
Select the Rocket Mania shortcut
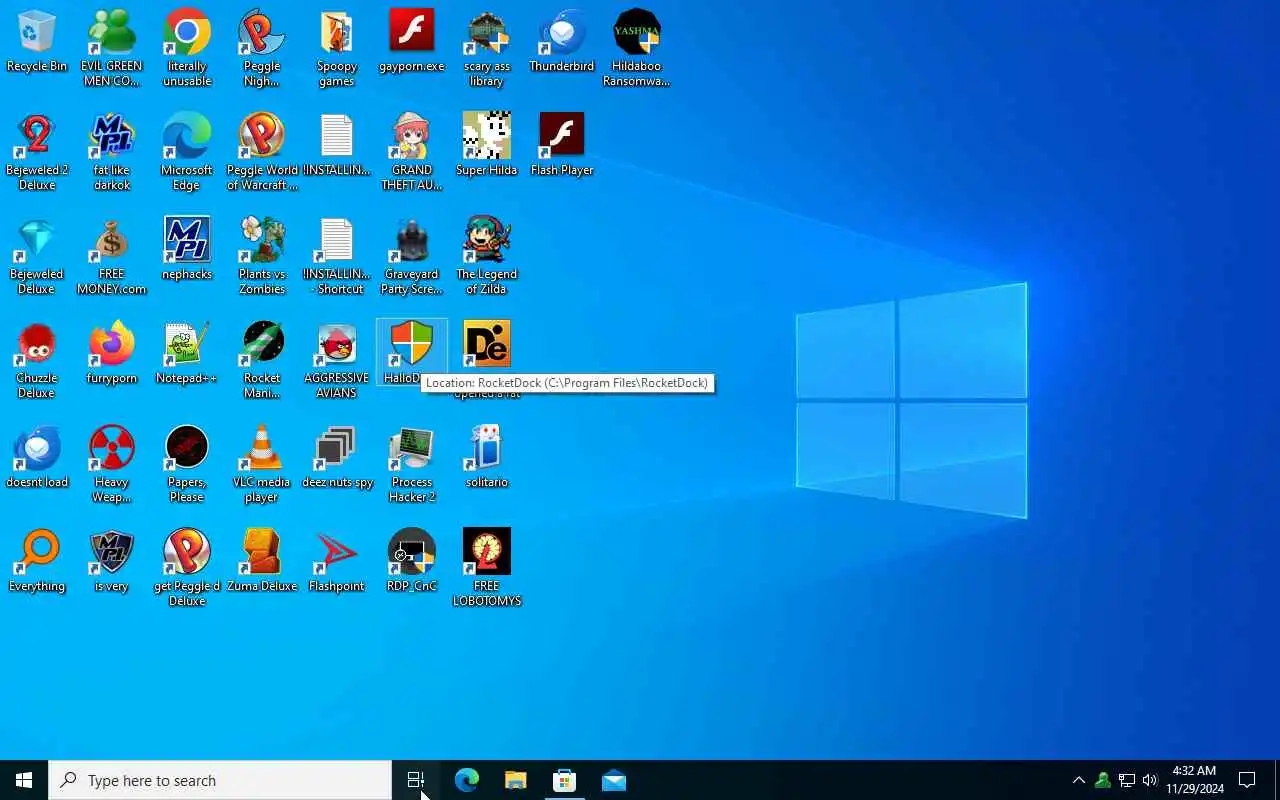click(262, 360)
